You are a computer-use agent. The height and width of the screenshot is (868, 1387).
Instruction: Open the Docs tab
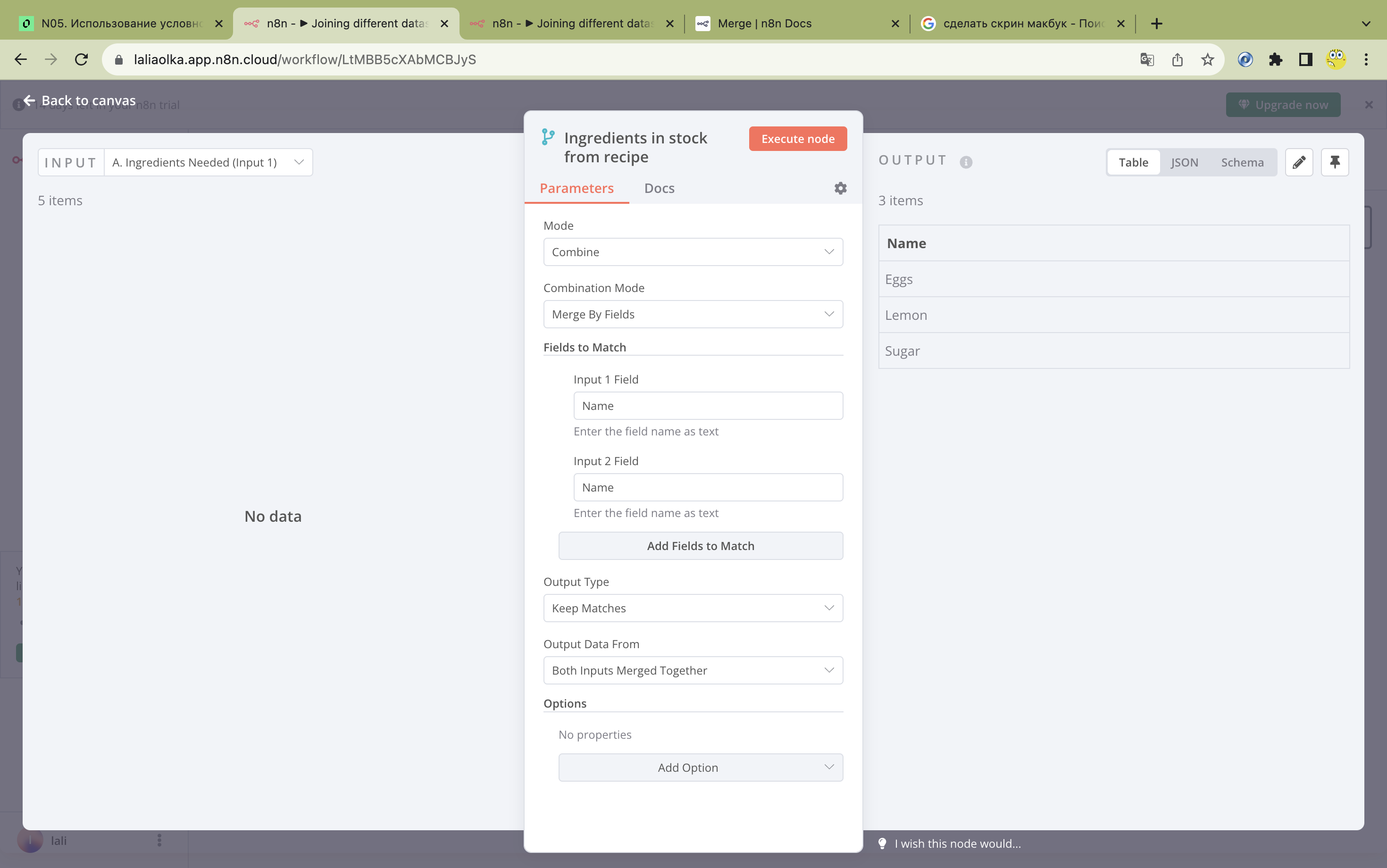[659, 188]
